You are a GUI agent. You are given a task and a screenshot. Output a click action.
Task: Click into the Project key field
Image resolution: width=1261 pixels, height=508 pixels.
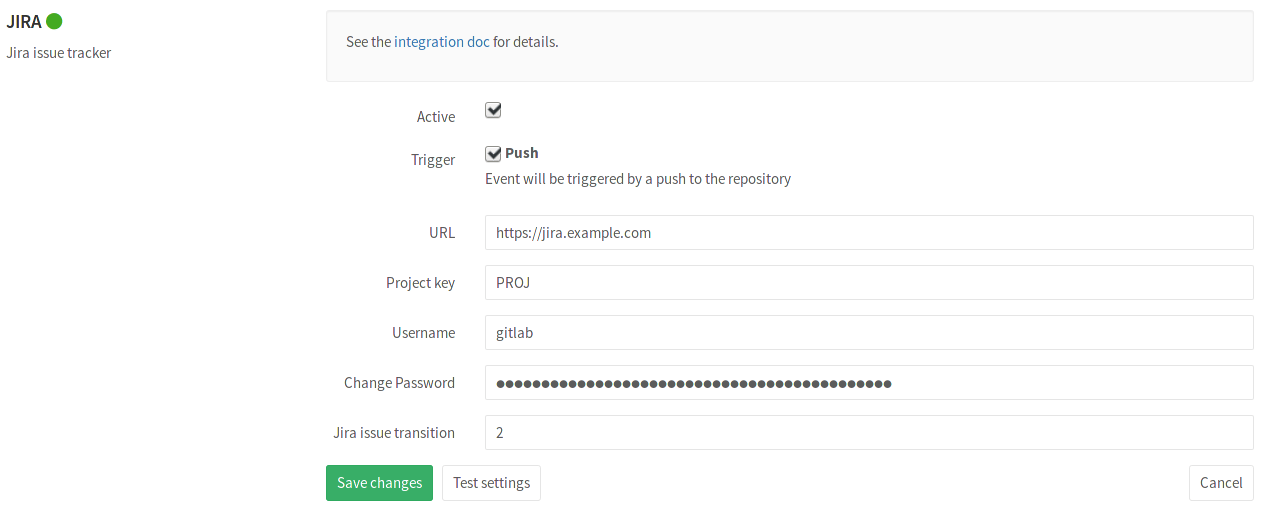pyautogui.click(x=868, y=282)
